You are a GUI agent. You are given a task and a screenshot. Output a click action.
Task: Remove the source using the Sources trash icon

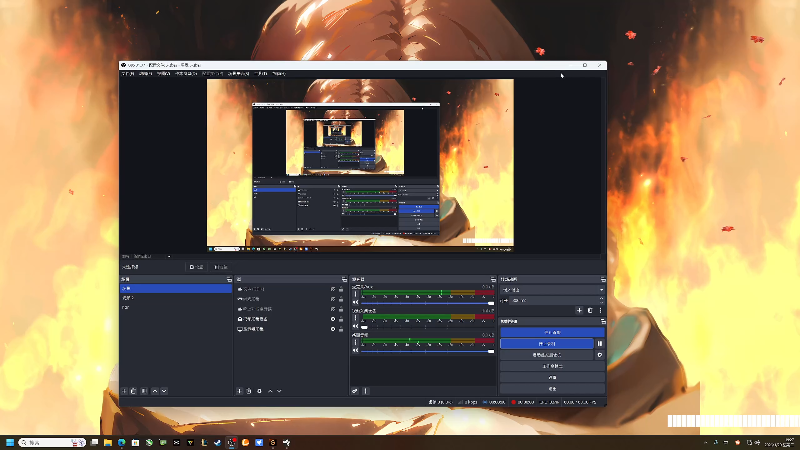(x=249, y=391)
